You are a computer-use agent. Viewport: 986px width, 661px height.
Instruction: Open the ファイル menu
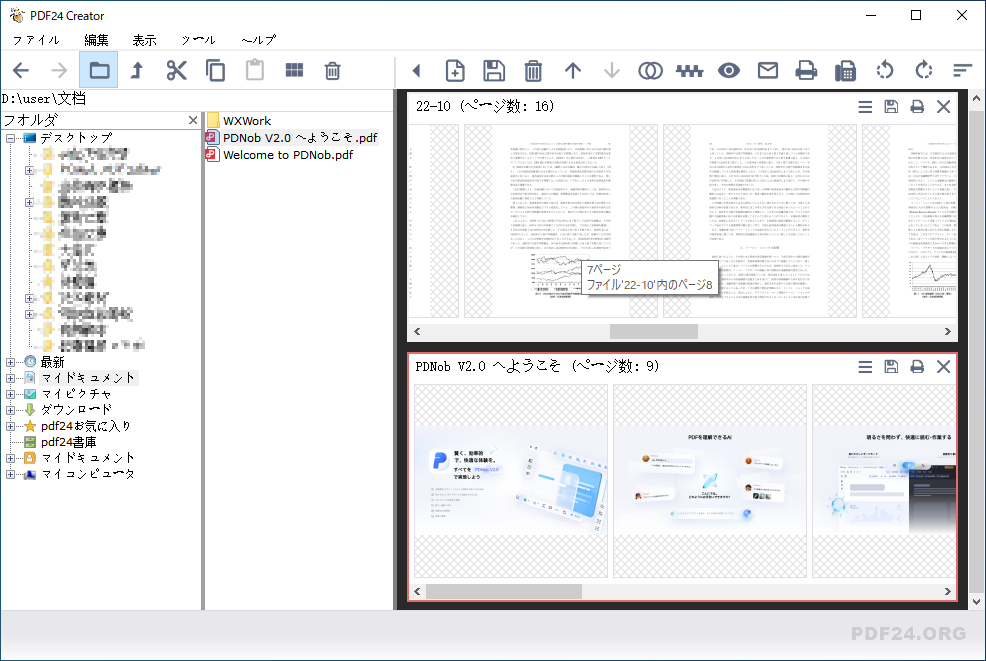[36, 40]
